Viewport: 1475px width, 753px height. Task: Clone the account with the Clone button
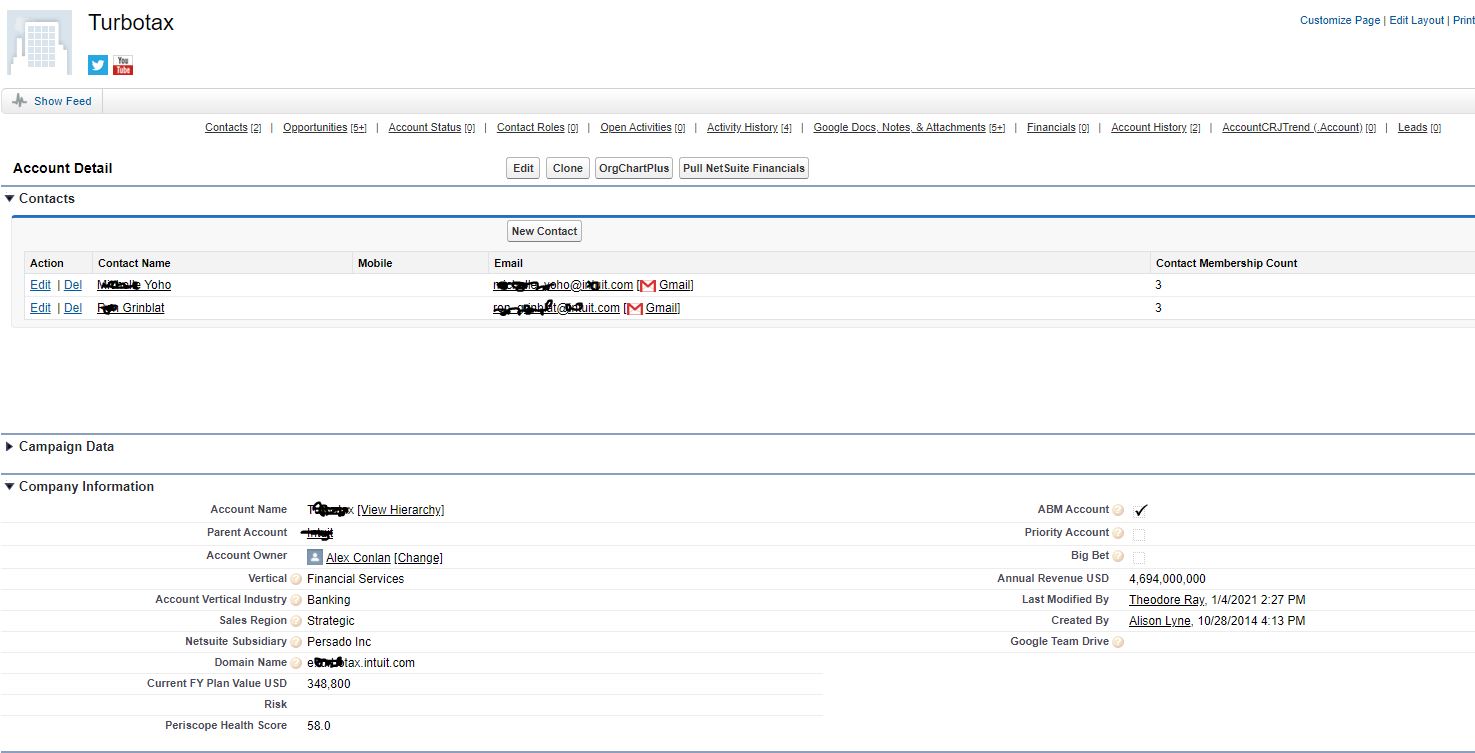pos(567,168)
